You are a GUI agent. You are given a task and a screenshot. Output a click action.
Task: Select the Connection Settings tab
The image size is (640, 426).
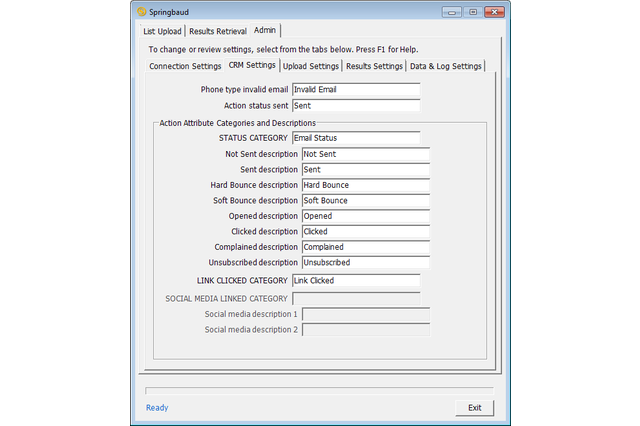pos(185,66)
